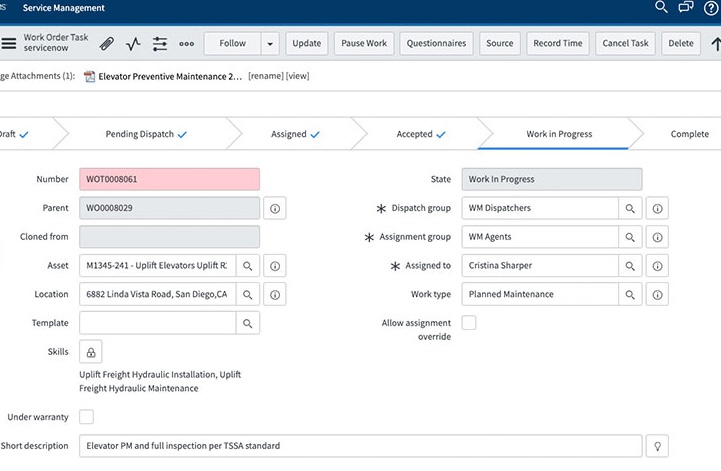Open lookup search for Assigned to field
This screenshot has height=471, width=721.
click(x=630, y=266)
